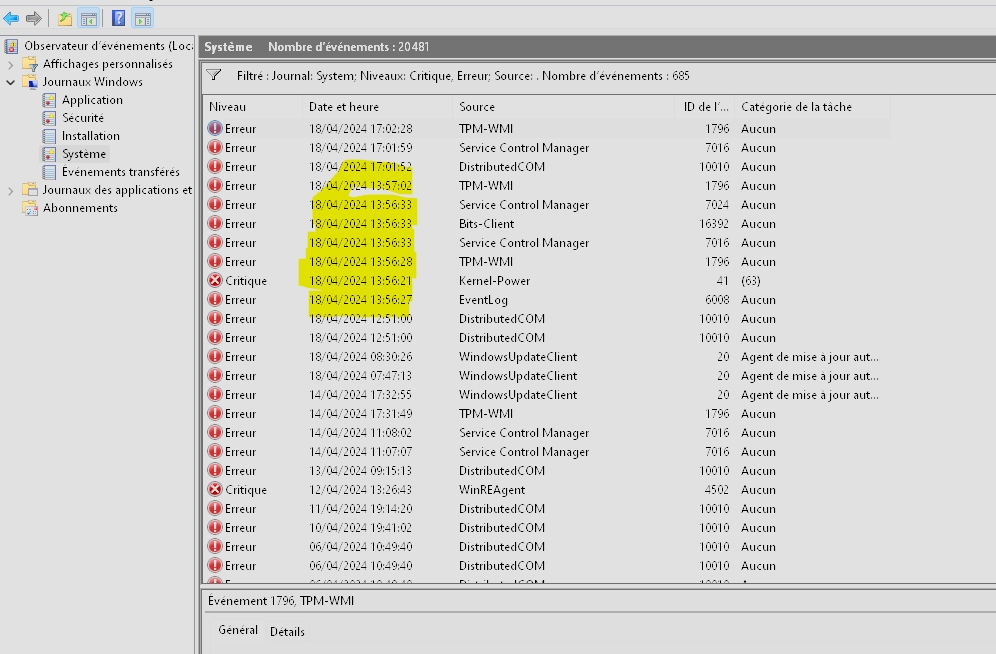Expand the Affichages personnalisés node
The height and width of the screenshot is (654, 996).
pyautogui.click(x=11, y=64)
